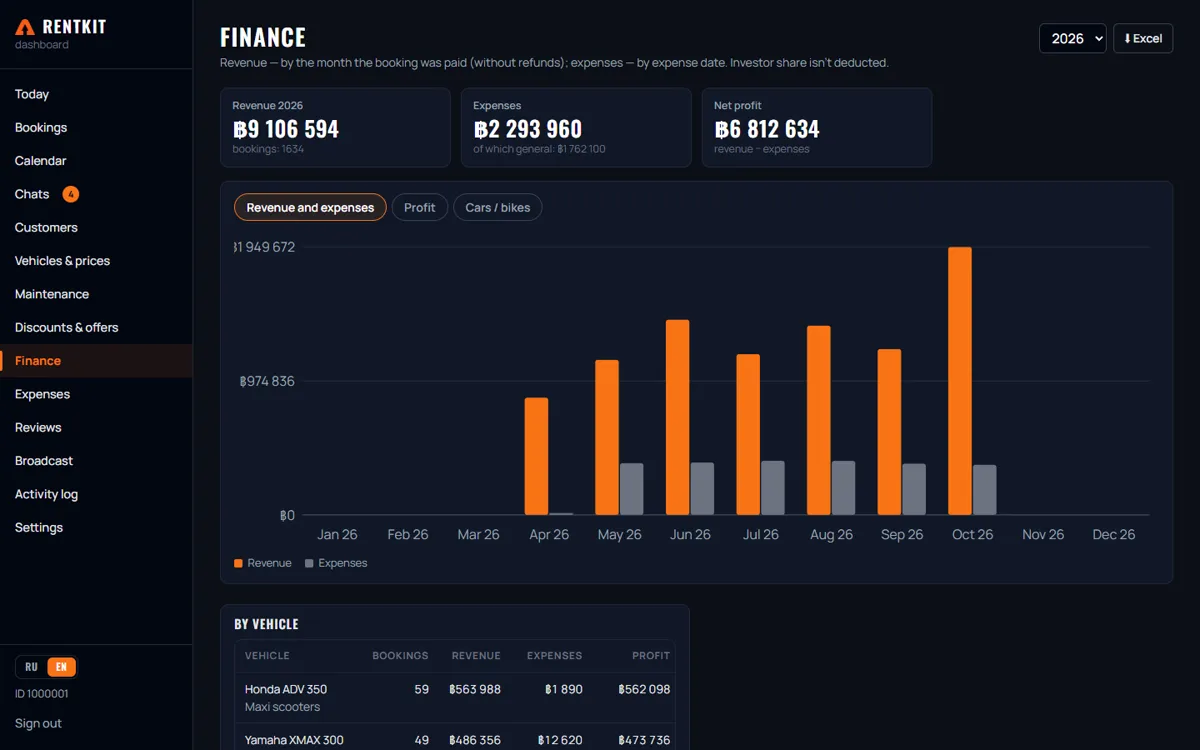Click the Oct 26 revenue bar
The image size is (1200, 750).
point(960,381)
